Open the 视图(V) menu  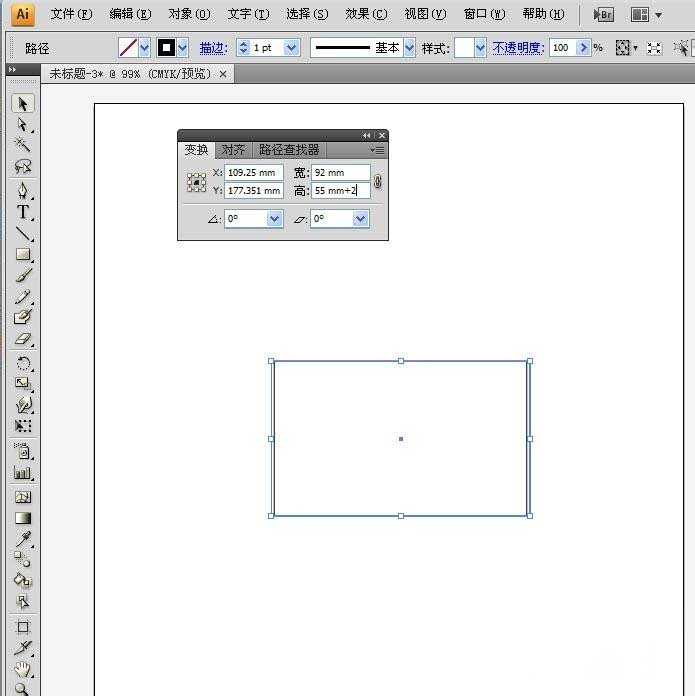[x=426, y=14]
